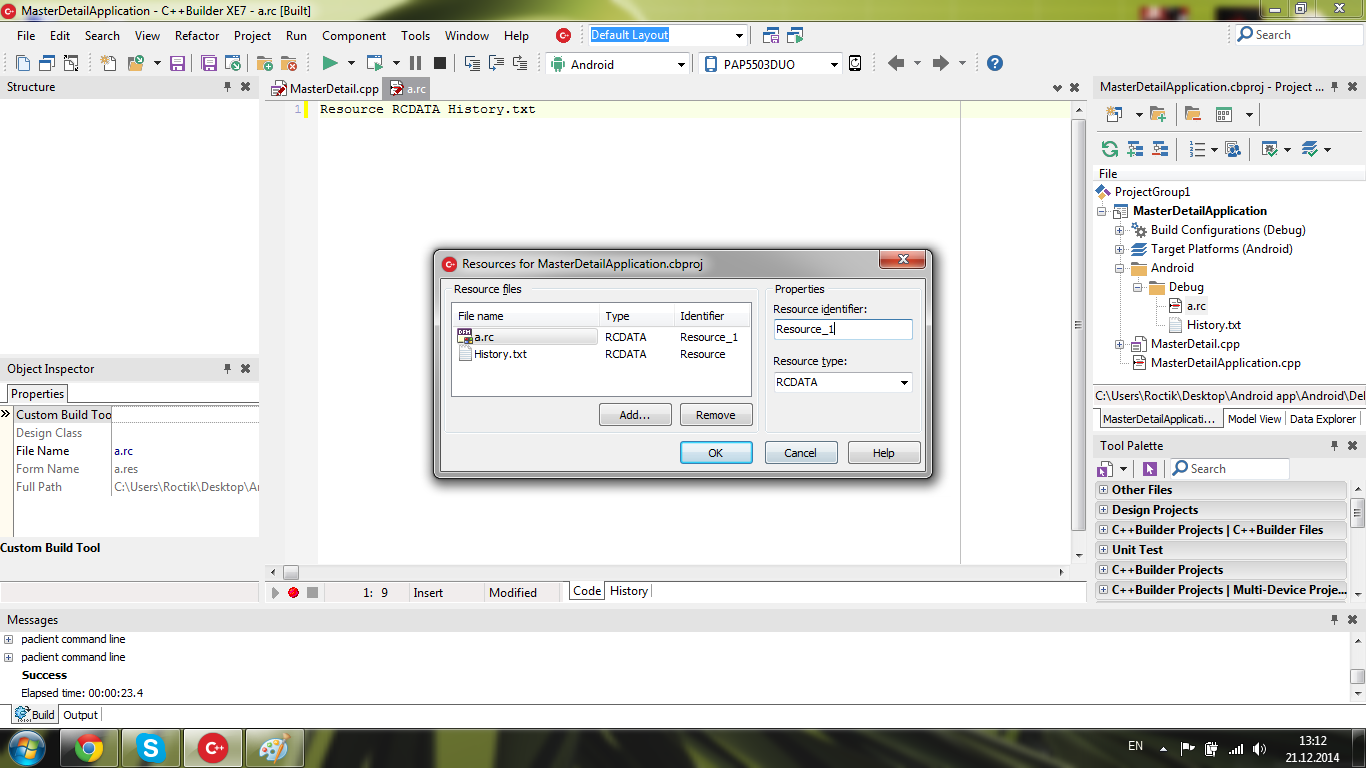Click the Pause toolbar icon
The image size is (1366, 768).
point(416,63)
